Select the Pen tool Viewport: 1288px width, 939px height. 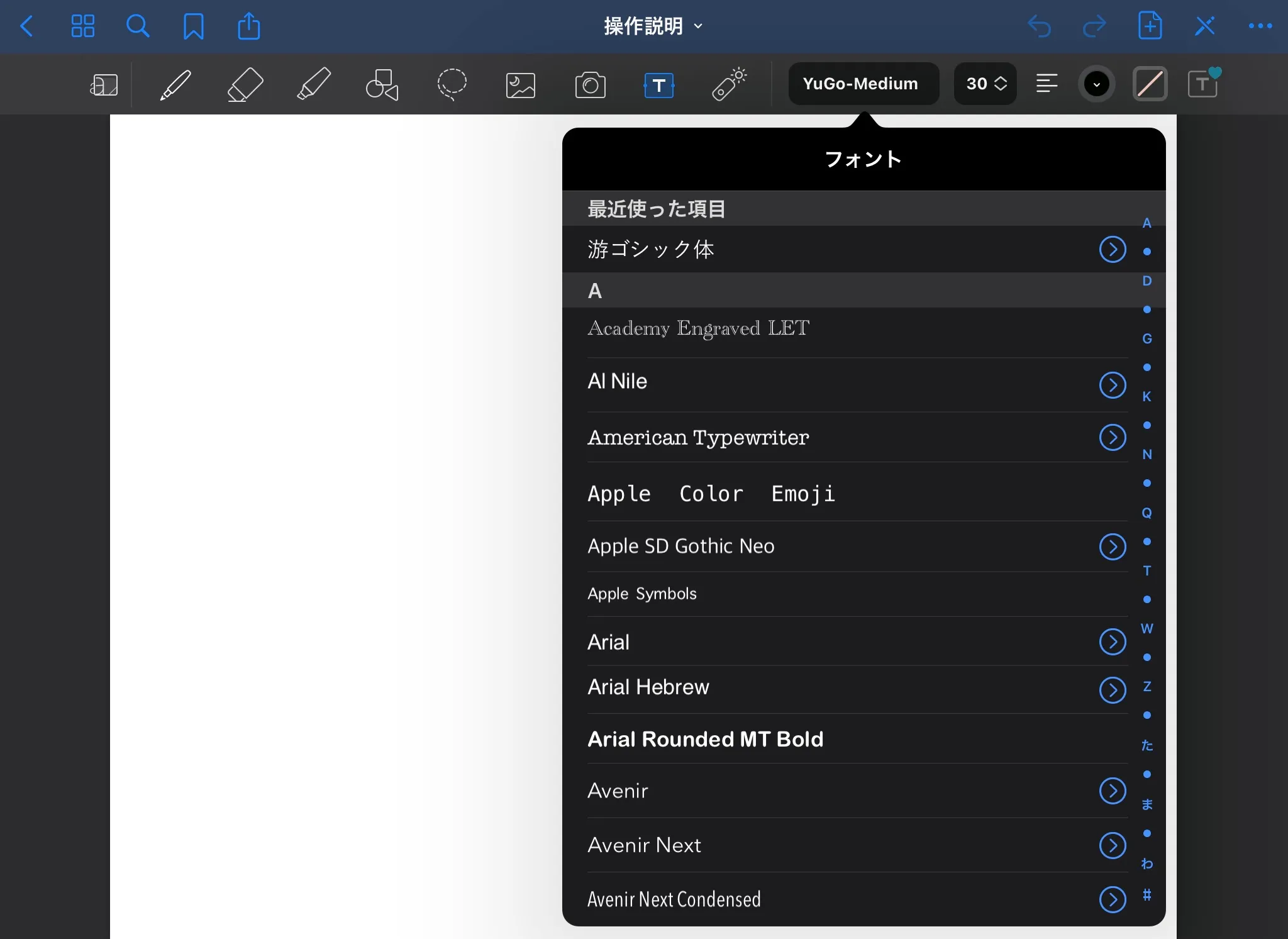click(175, 84)
